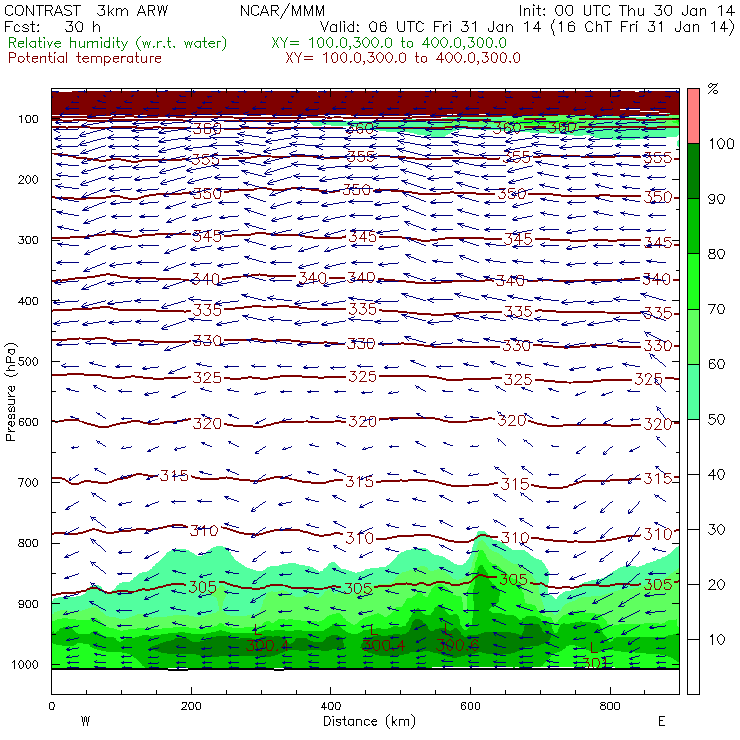This screenshot has width=740, height=740.
Task: Click the '300' tick on pressure axis
Action: tap(28, 240)
